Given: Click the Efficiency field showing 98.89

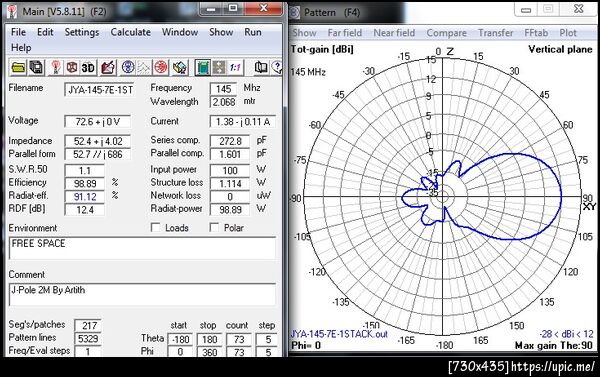Looking at the screenshot, I should (x=85, y=184).
